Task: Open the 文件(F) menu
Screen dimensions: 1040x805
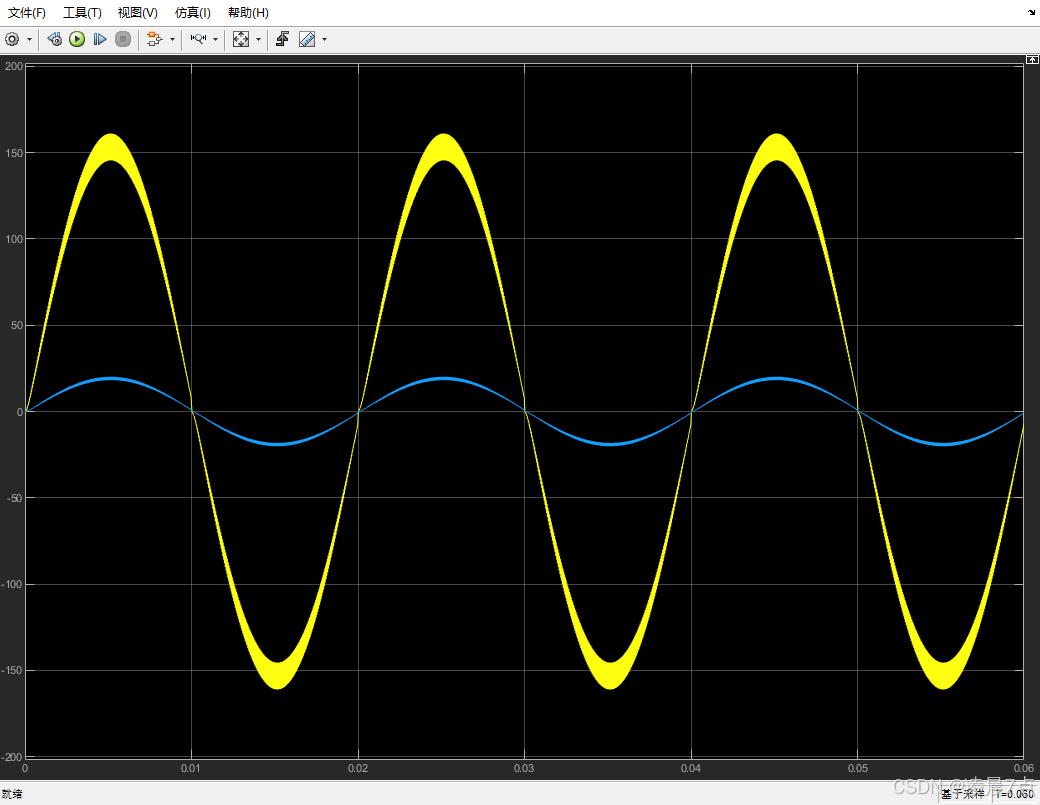Action: pyautogui.click(x=27, y=13)
